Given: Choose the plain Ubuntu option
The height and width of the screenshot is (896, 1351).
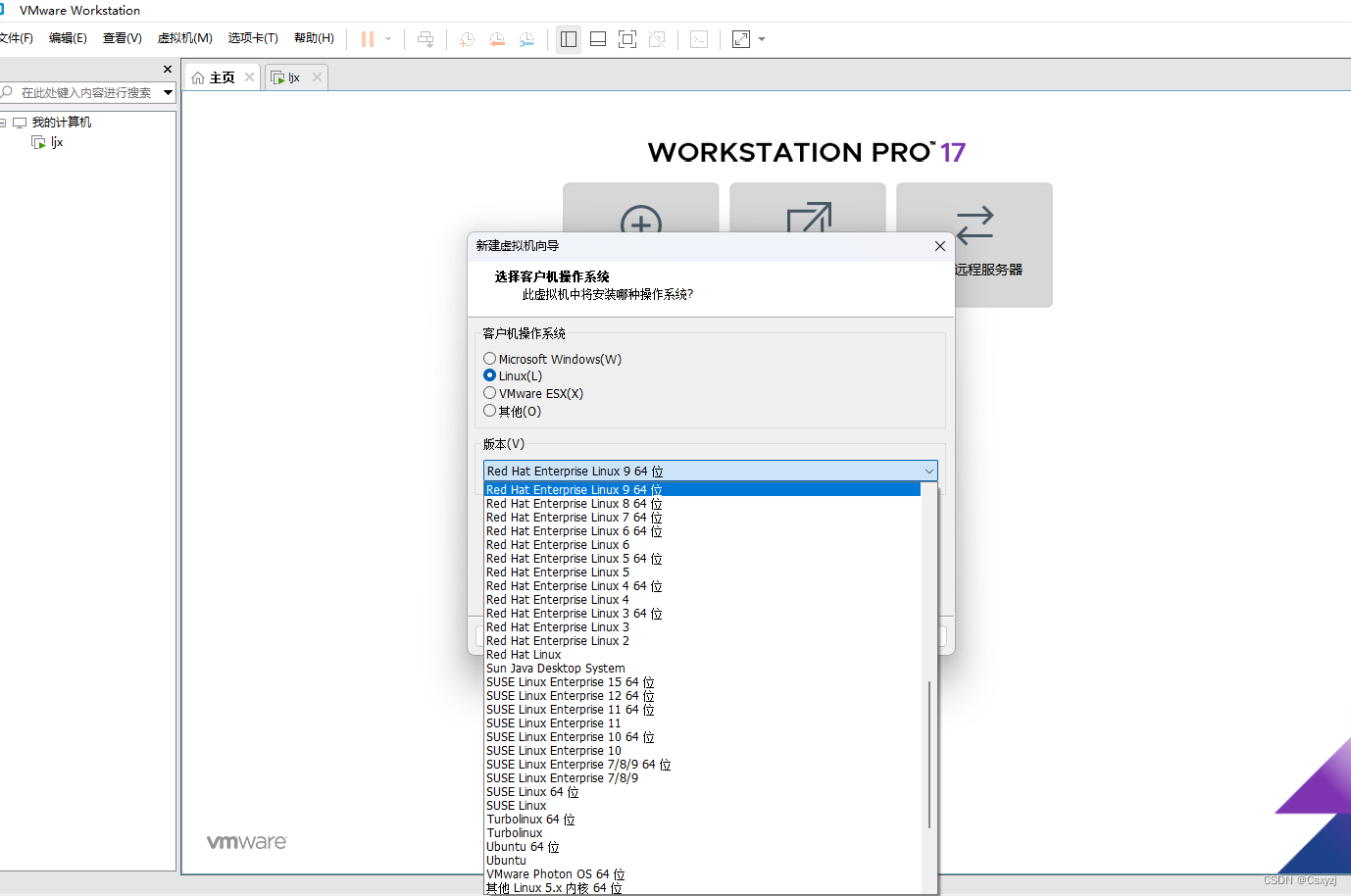Looking at the screenshot, I should click(x=702, y=860).
